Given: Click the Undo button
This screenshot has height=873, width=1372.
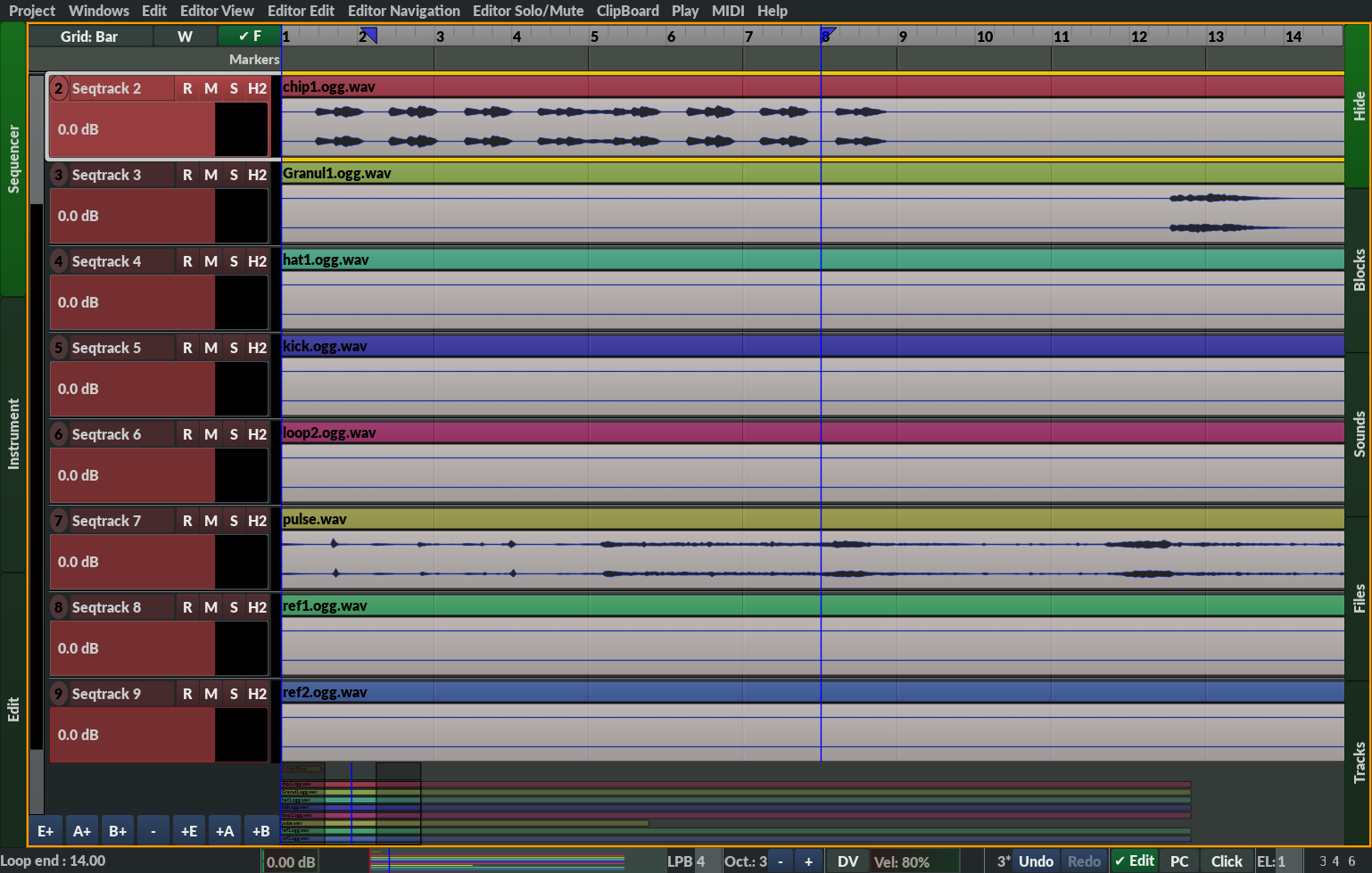Looking at the screenshot, I should [x=1036, y=861].
